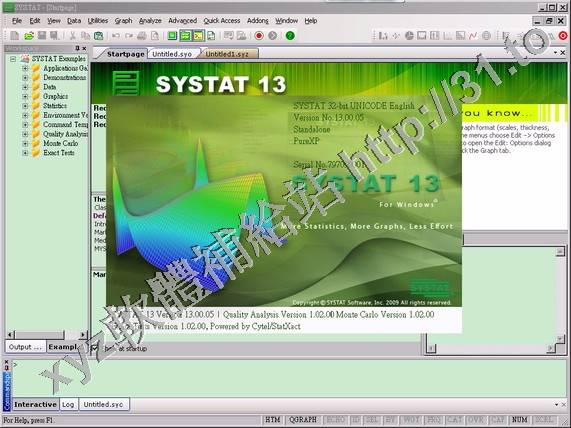
Task: Switch to the Output tab in workspace
Action: pos(25,347)
